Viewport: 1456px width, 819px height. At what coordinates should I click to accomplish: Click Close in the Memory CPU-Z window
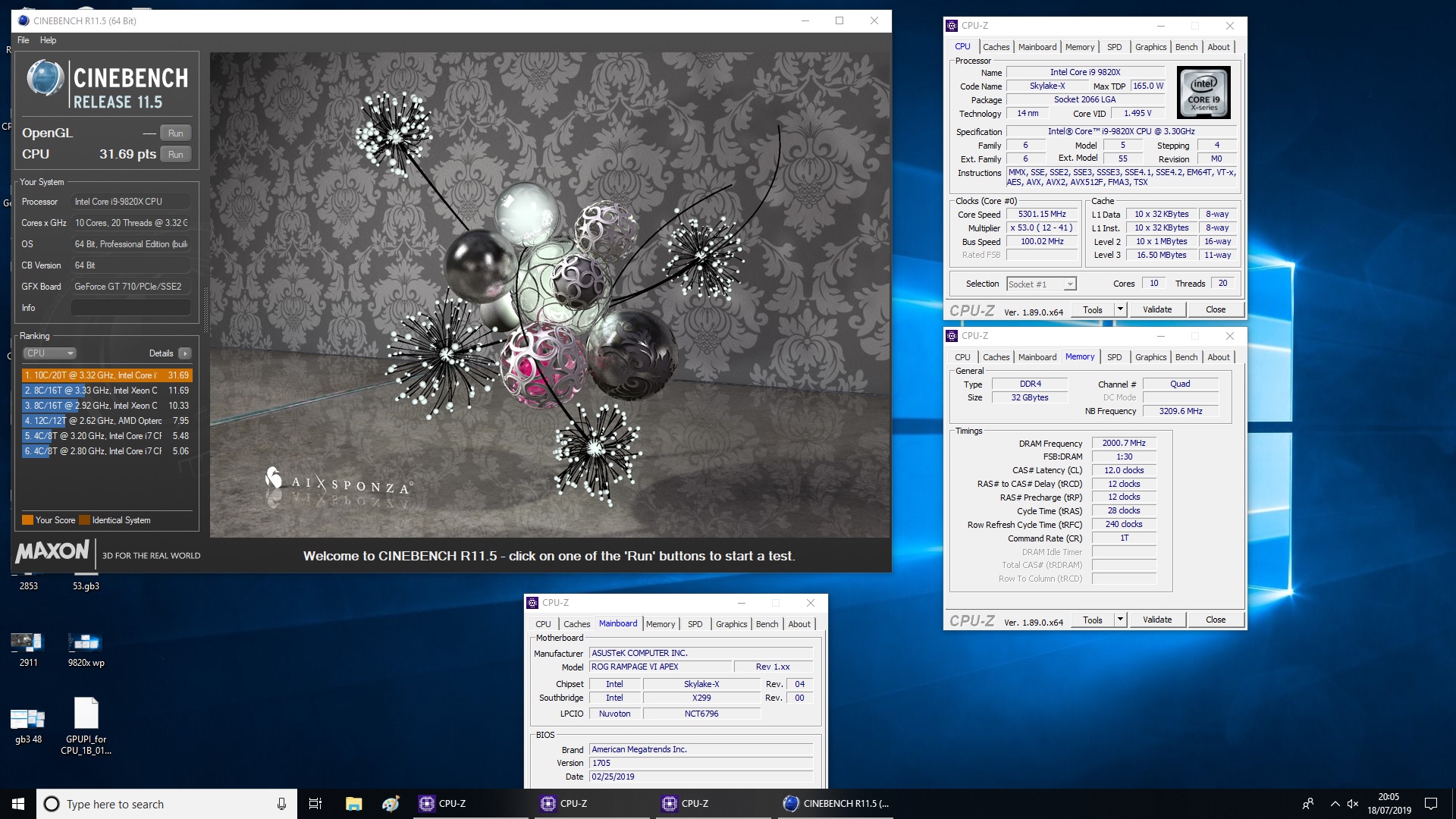click(1216, 620)
